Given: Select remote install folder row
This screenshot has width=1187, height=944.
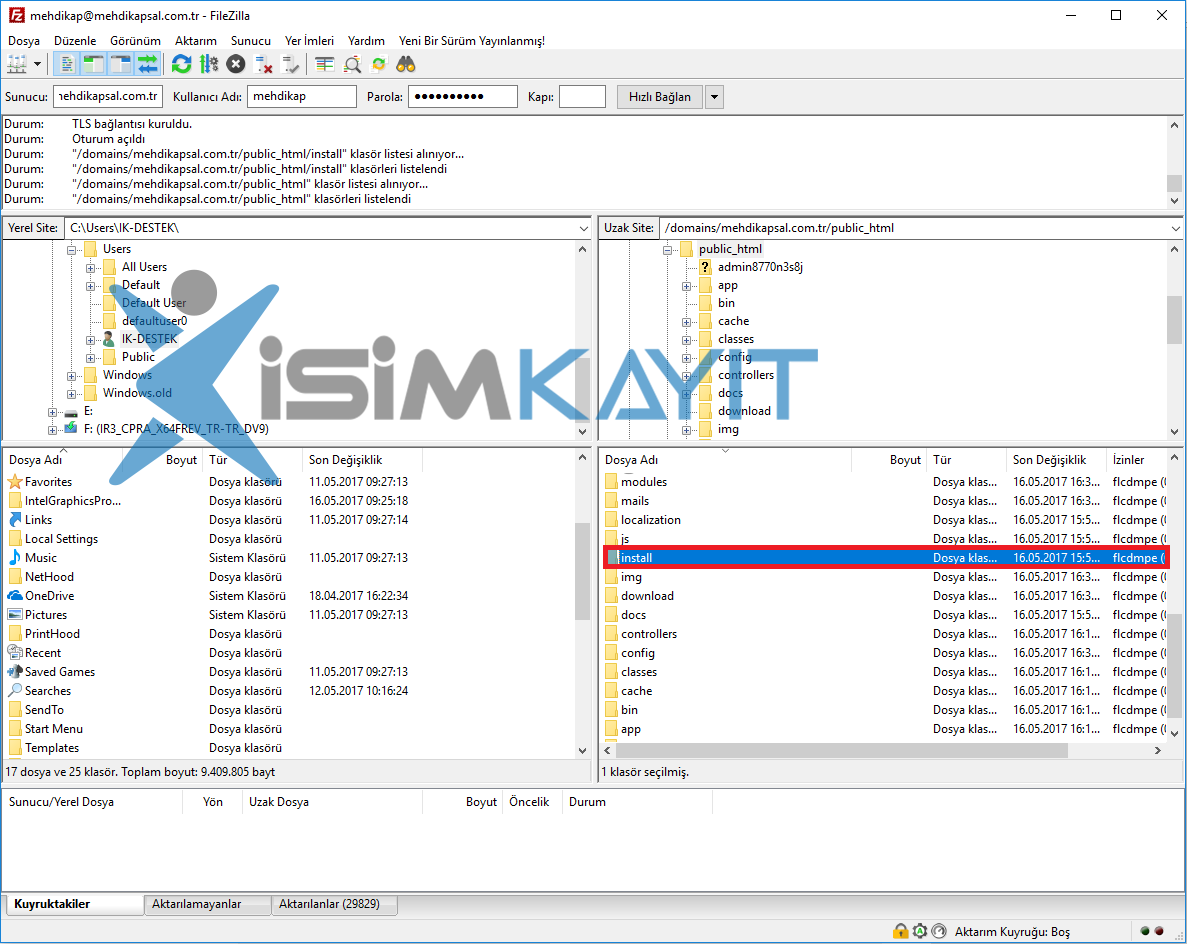Looking at the screenshot, I should coord(886,557).
